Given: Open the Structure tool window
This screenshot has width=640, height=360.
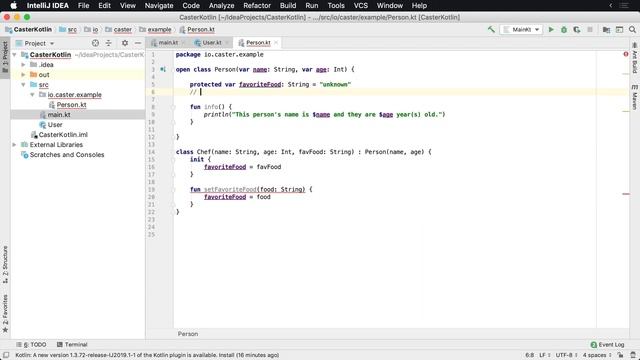Looking at the screenshot, I should 5,264.
